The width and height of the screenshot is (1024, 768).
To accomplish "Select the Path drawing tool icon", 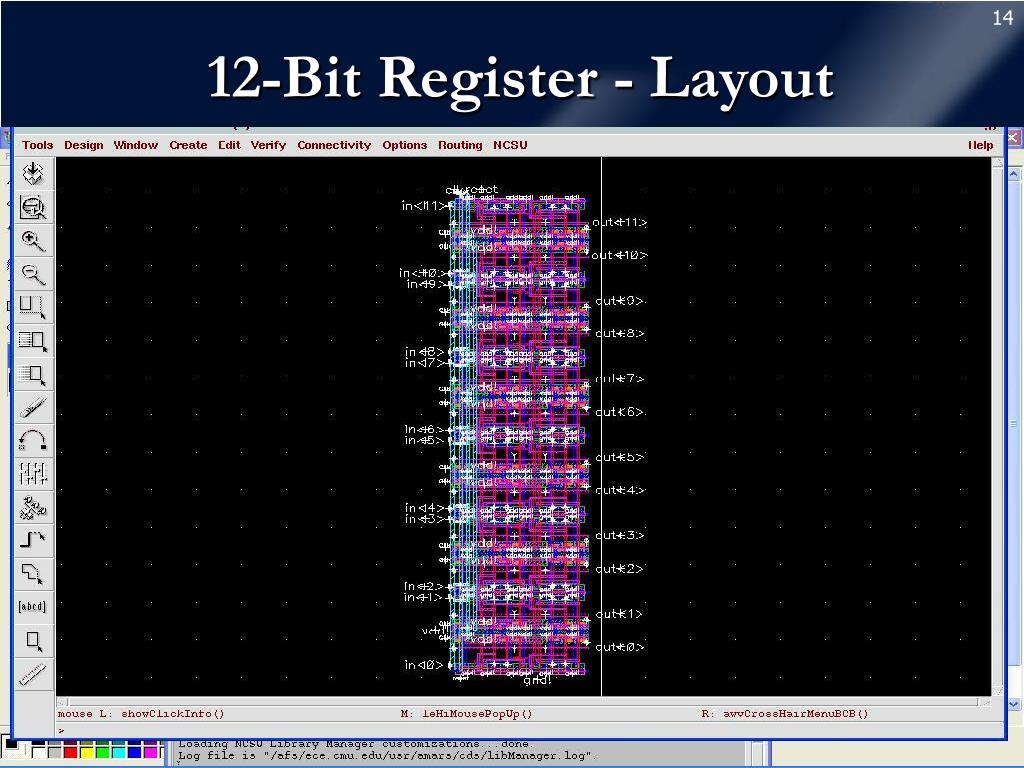I will click(34, 540).
